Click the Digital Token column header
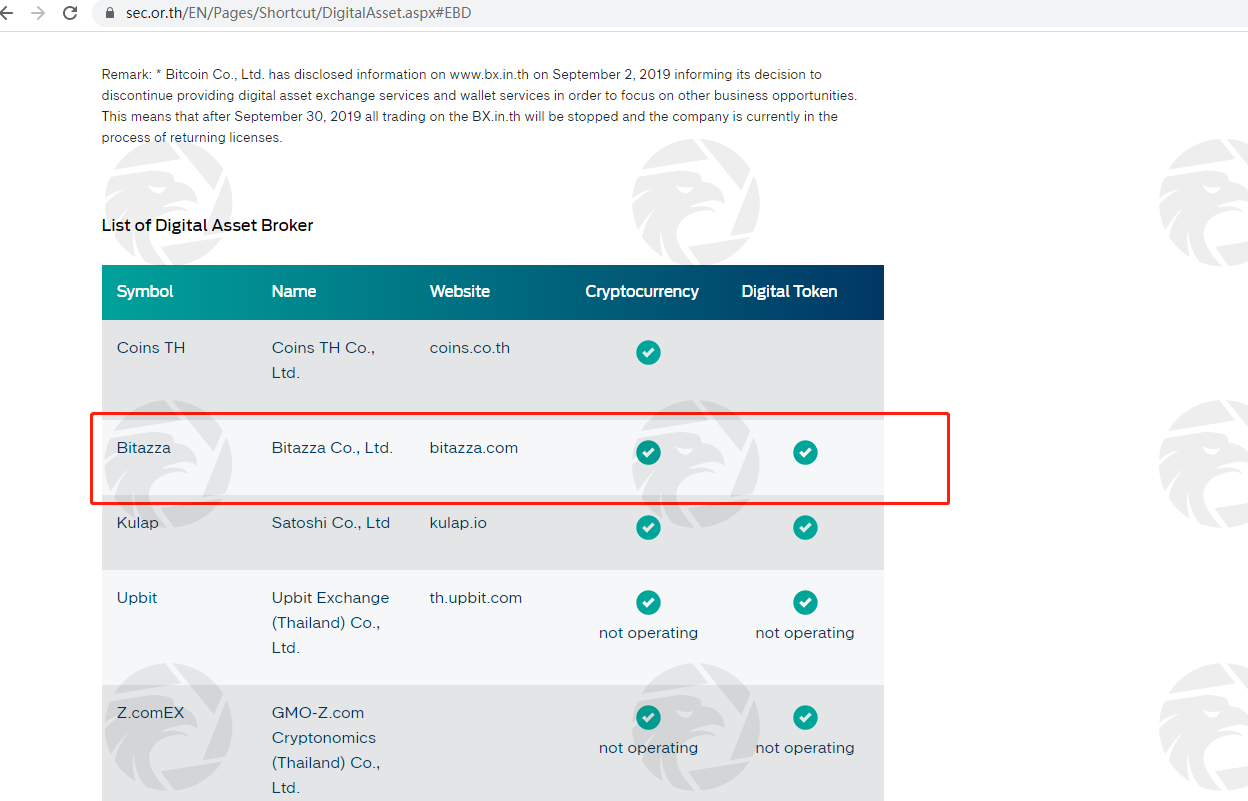This screenshot has width=1248, height=801. 790,292
